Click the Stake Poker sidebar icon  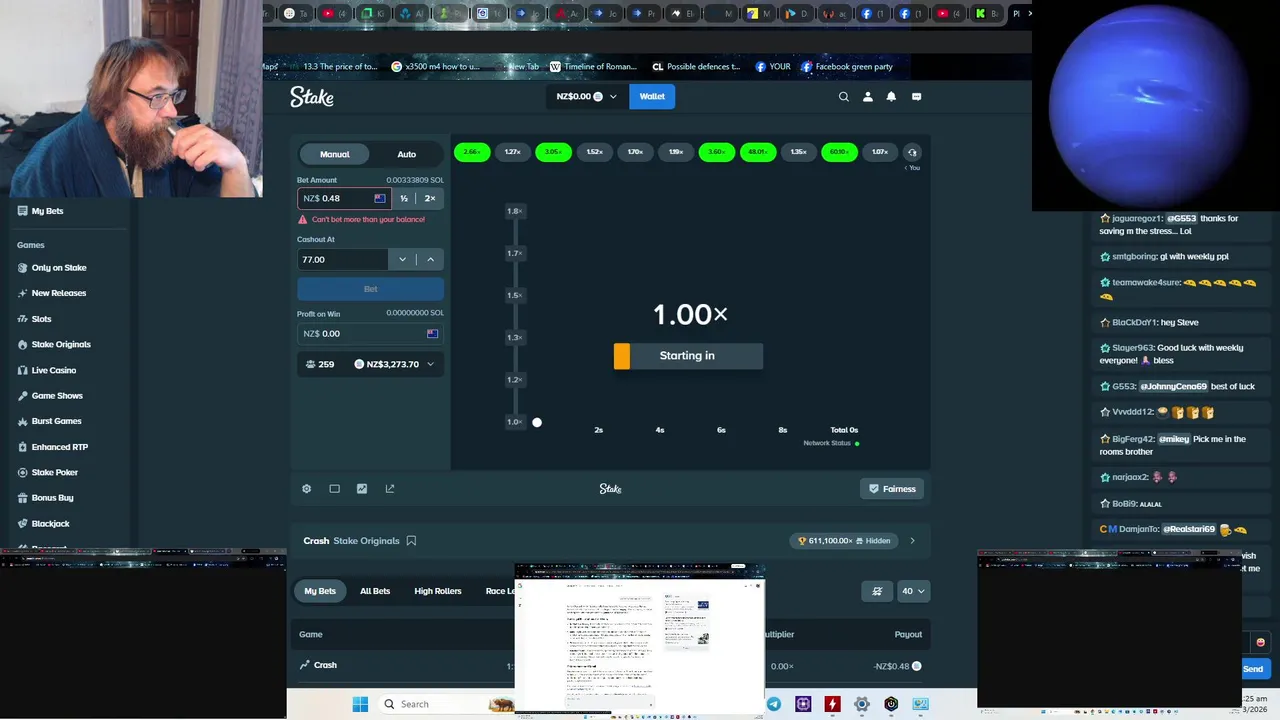[22, 472]
